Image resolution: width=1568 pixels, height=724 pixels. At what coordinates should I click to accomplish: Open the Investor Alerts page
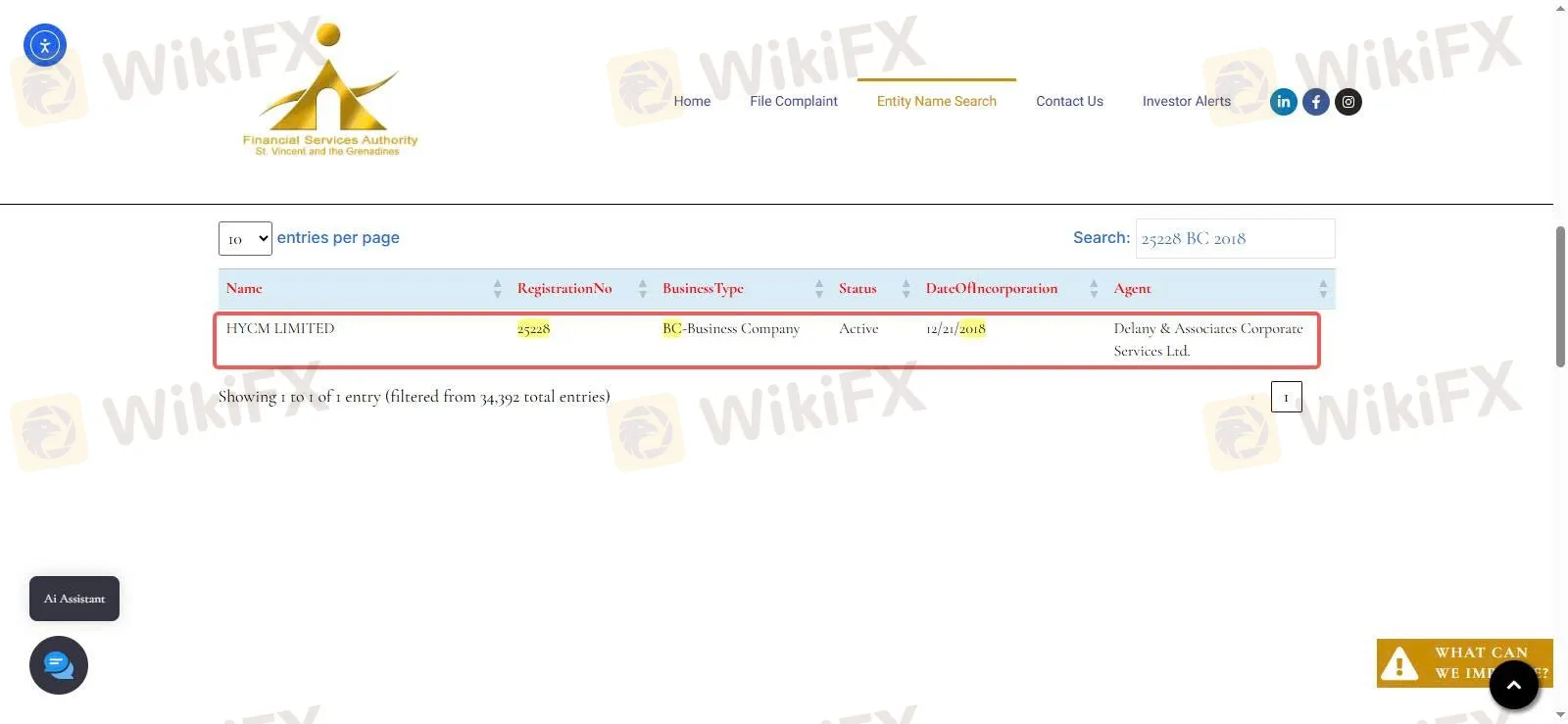1187,101
